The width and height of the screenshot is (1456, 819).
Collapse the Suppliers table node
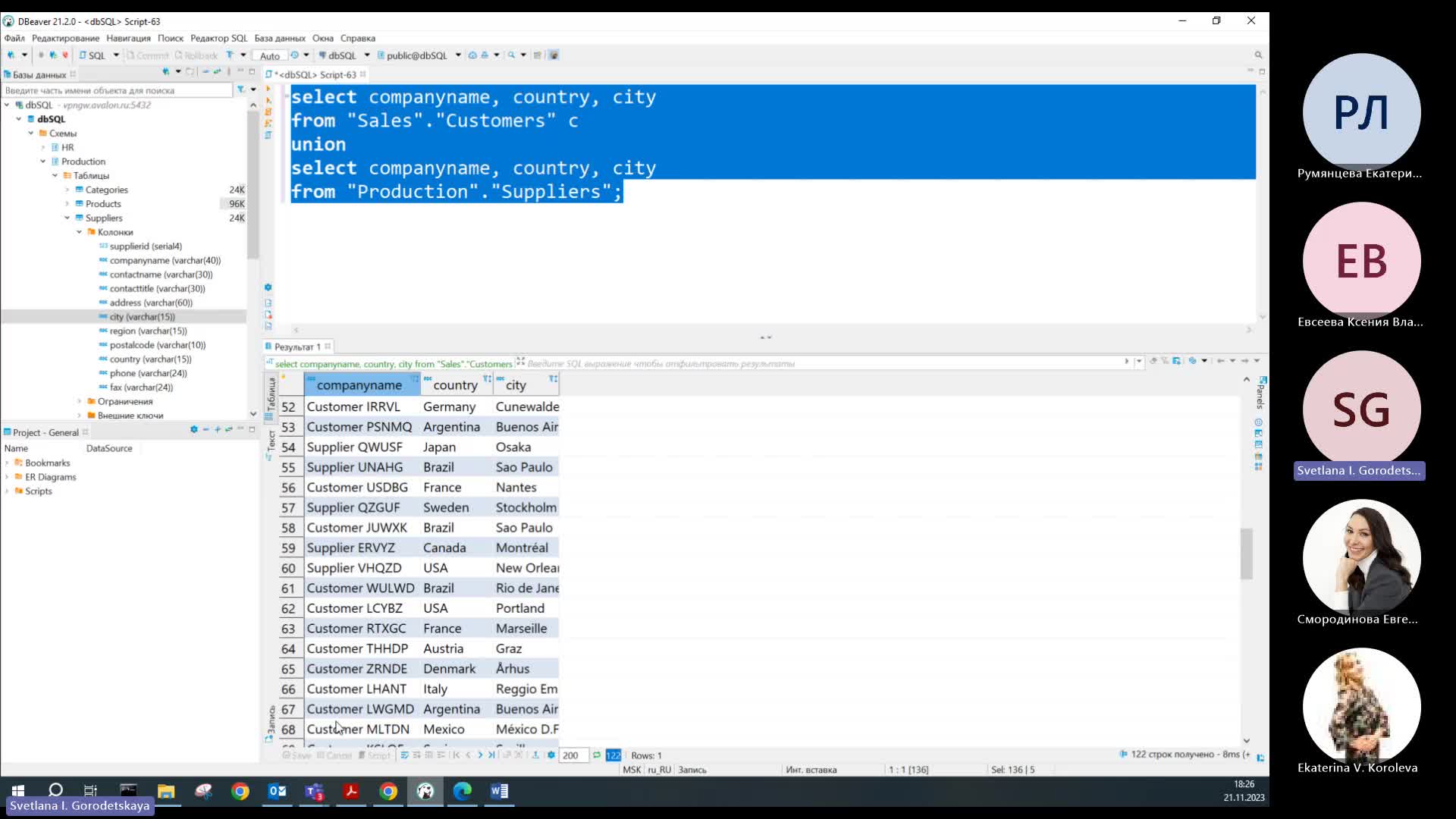pyautogui.click(x=67, y=218)
